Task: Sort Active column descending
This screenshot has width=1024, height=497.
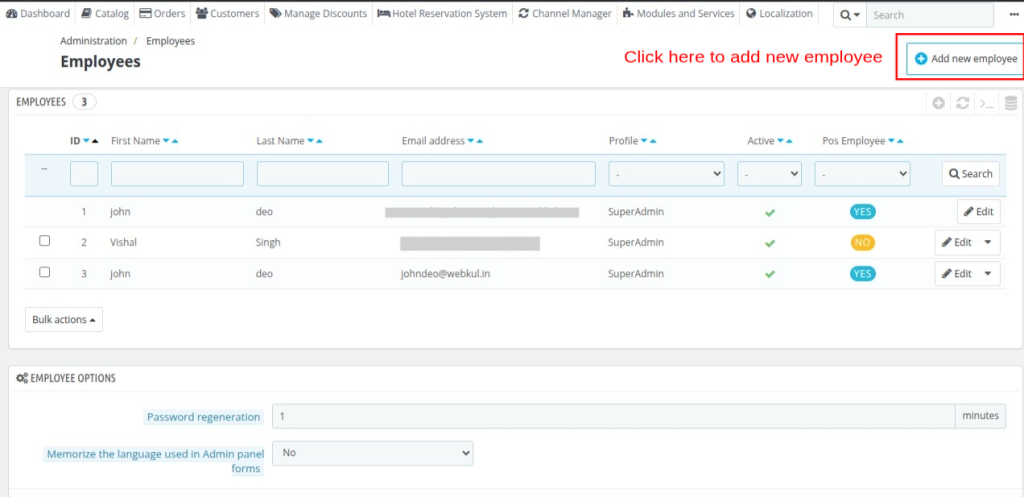Action: point(780,141)
